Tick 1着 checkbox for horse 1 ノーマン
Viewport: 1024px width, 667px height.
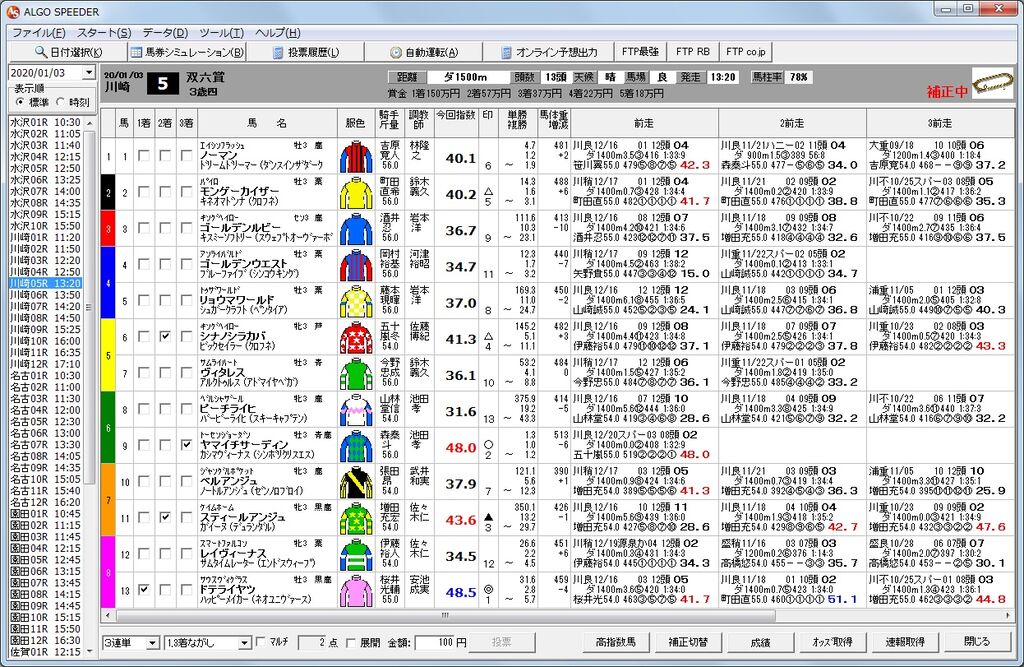tap(144, 155)
